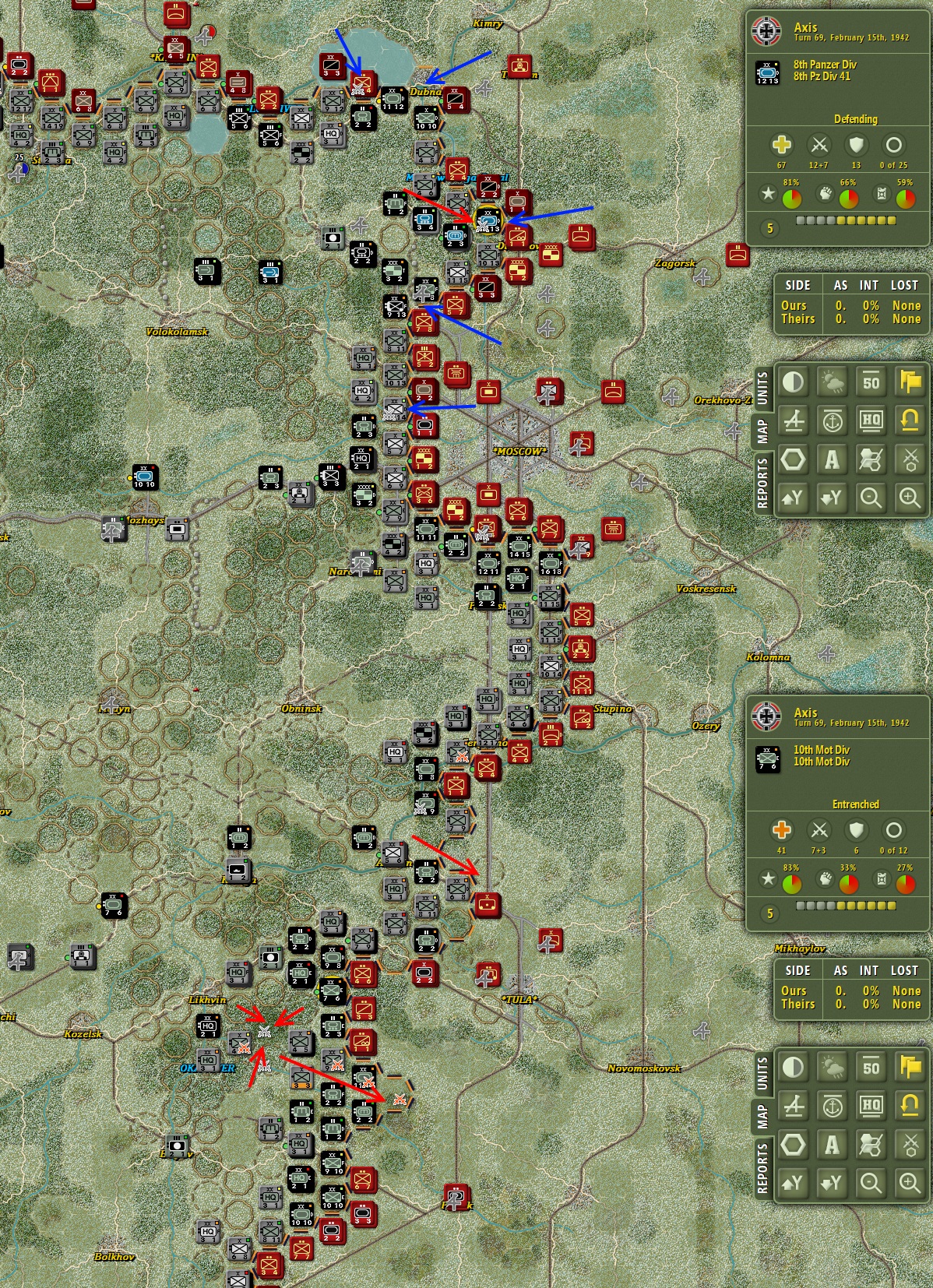
Task: Click the 8th Panzer Div unit counter thumbnail
Action: tap(768, 72)
